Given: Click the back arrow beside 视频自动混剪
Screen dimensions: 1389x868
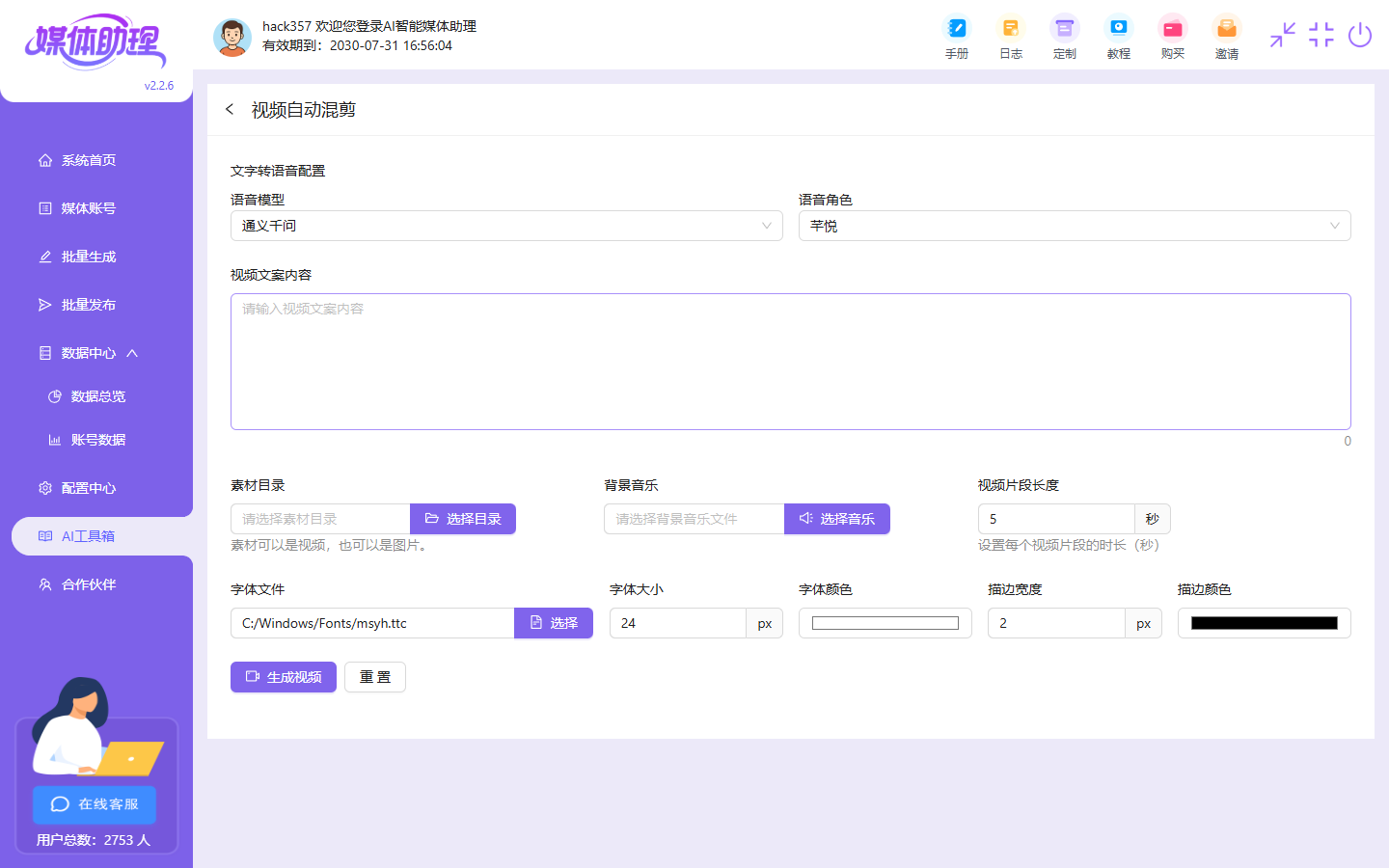Looking at the screenshot, I should 230,109.
